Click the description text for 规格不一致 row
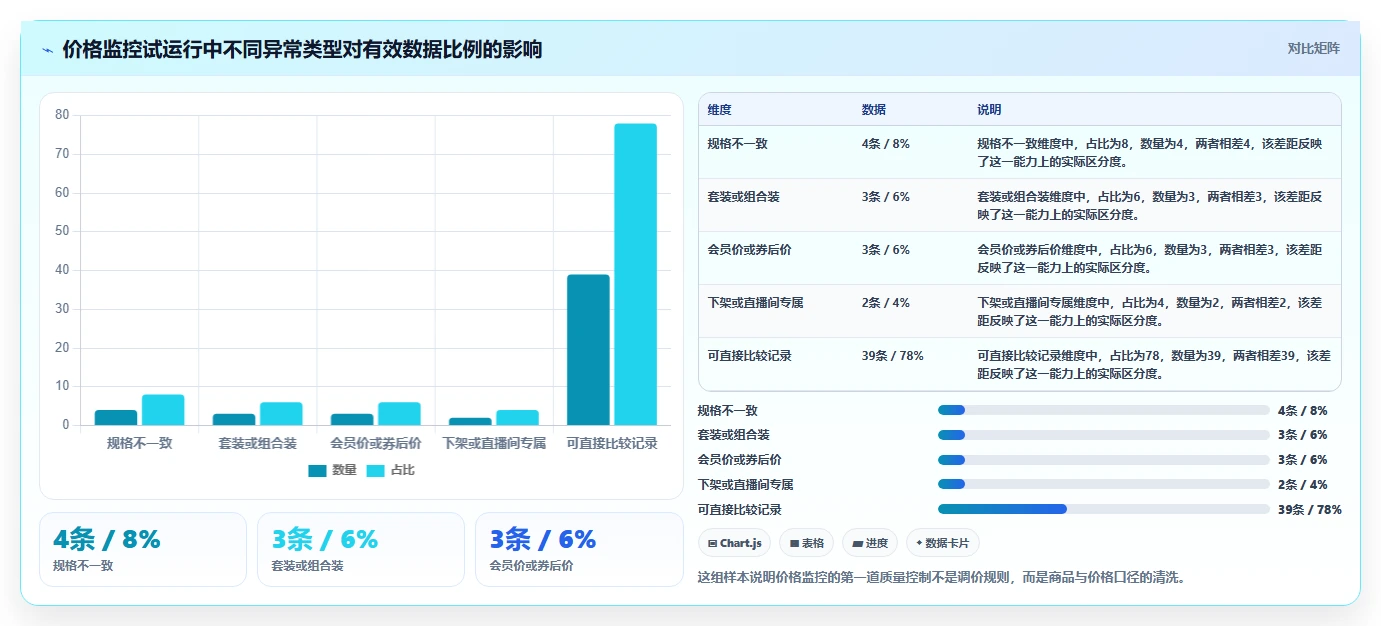The height and width of the screenshot is (626, 1381). click(1150, 152)
